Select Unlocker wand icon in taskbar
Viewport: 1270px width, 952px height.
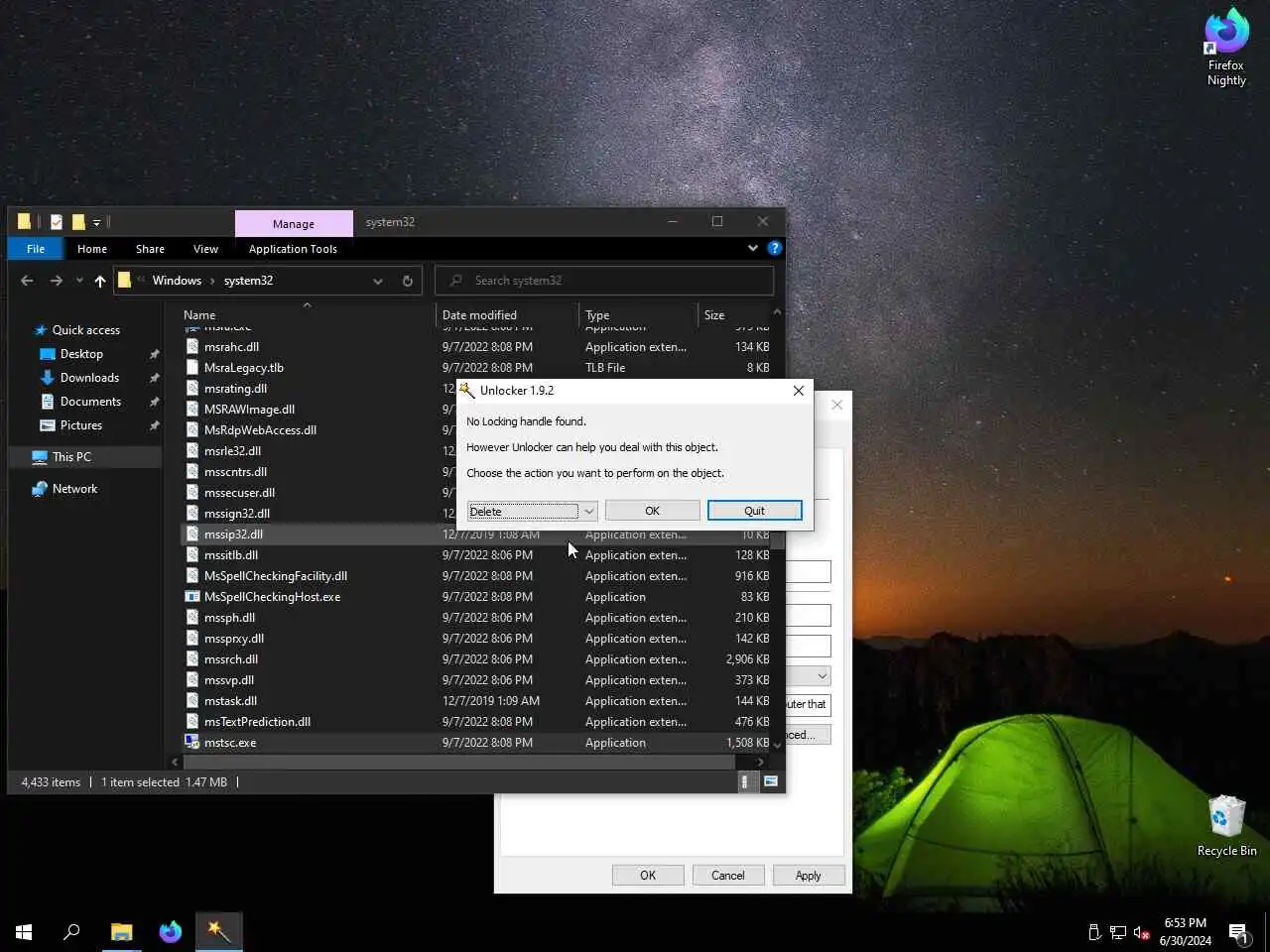pos(219,931)
